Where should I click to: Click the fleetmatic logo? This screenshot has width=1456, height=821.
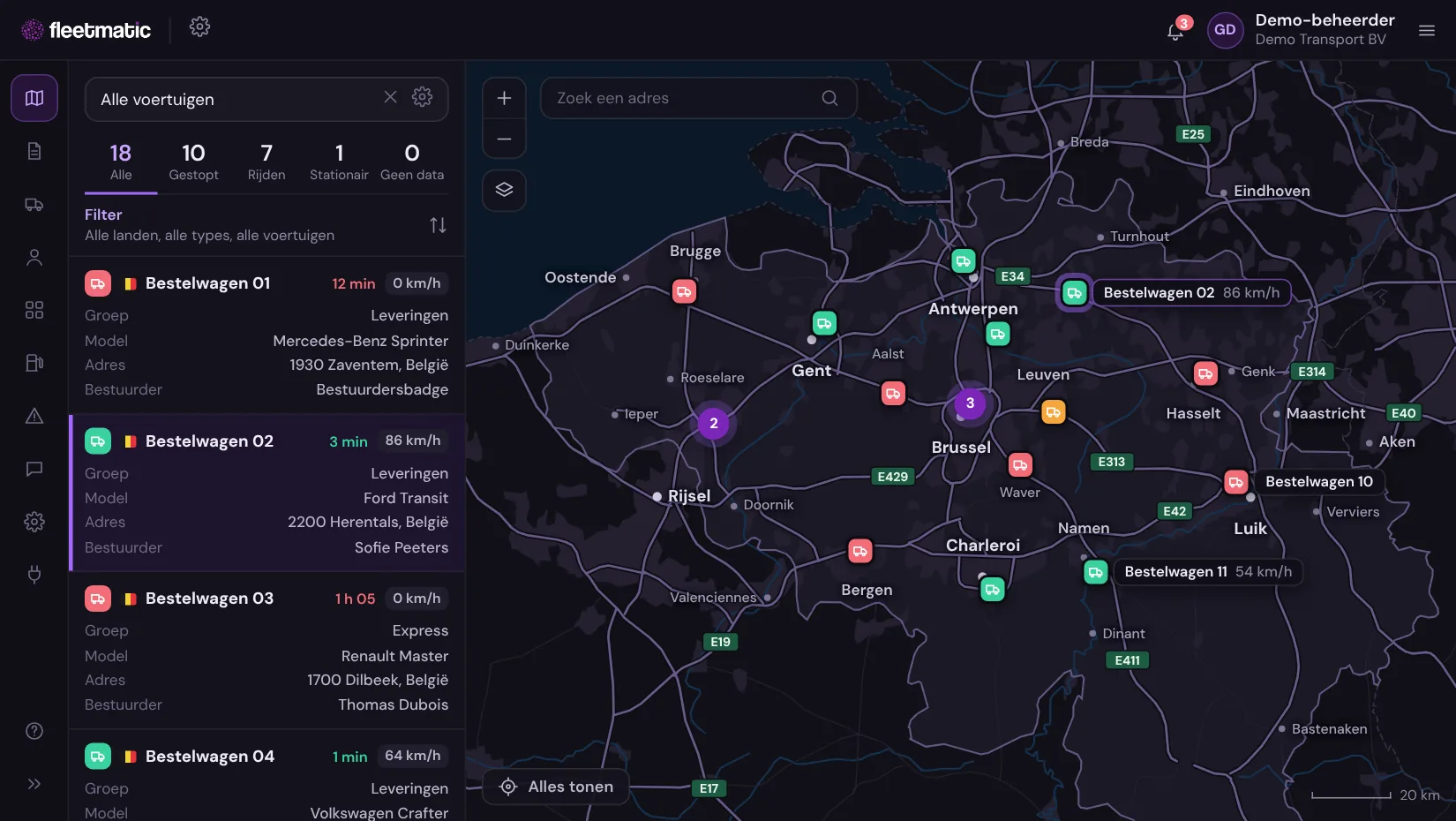click(86, 30)
